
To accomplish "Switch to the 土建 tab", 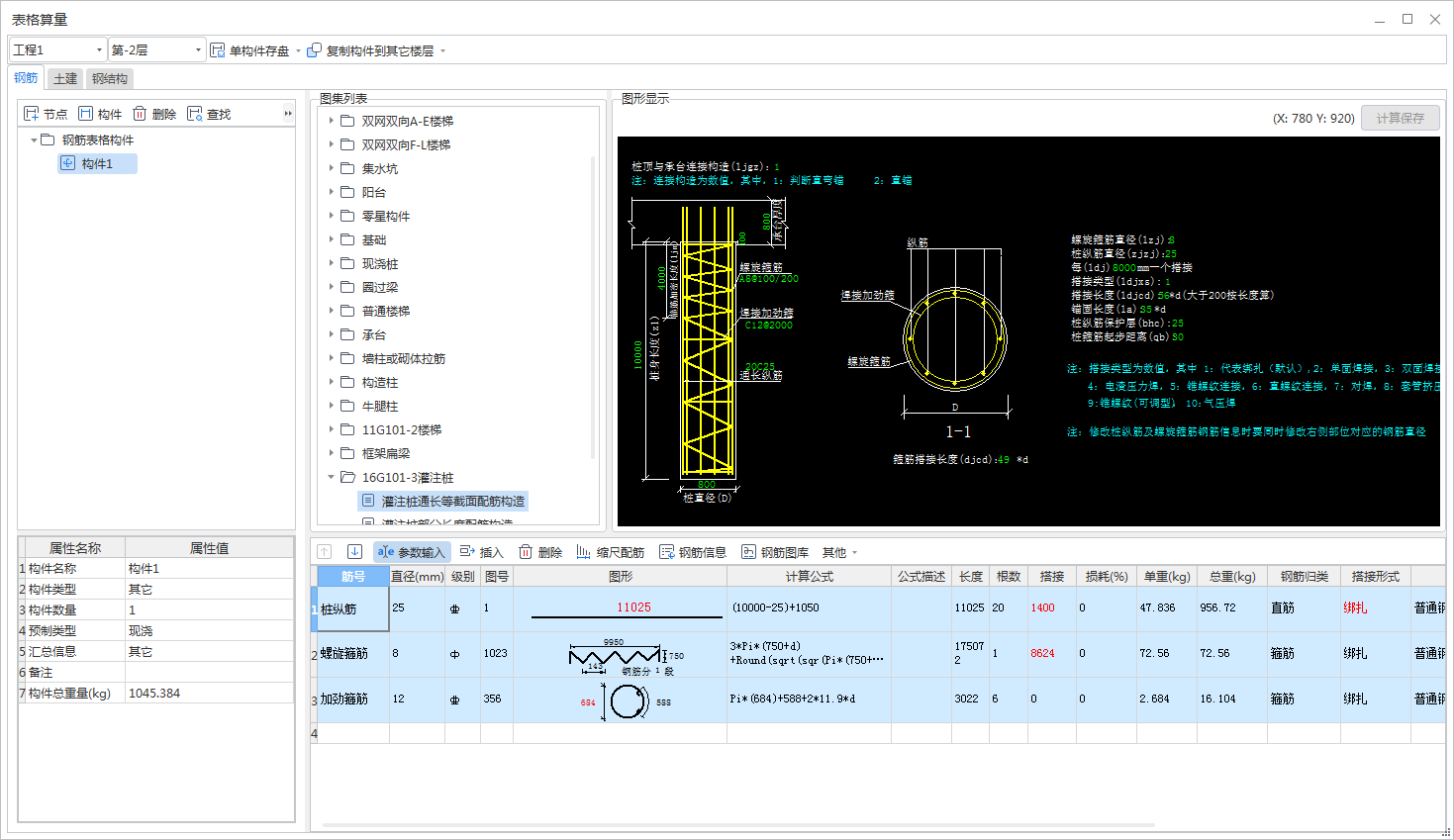I will 65,78.
